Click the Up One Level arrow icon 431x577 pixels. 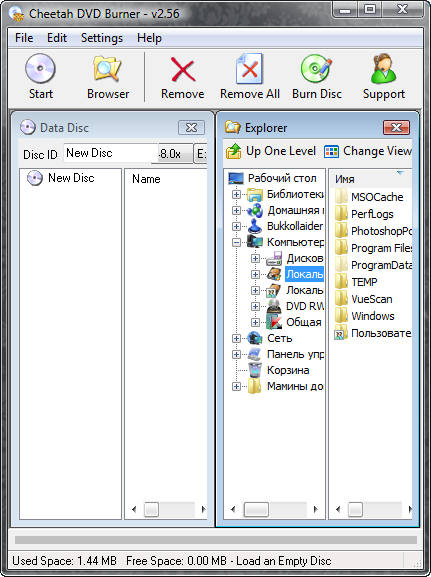click(x=233, y=151)
